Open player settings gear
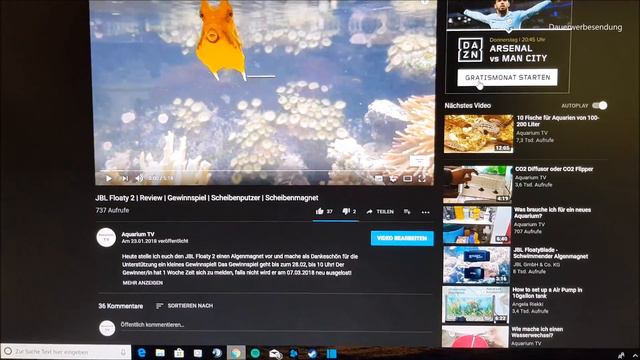This screenshot has width=640, height=360. pyautogui.click(x=393, y=179)
